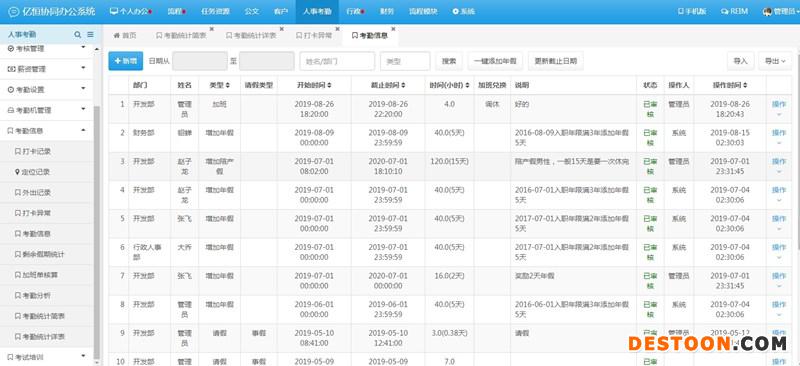Image resolution: width=800 pixels, height=366 pixels.
Task: Open 行政 in top navigation
Action: [x=355, y=11]
